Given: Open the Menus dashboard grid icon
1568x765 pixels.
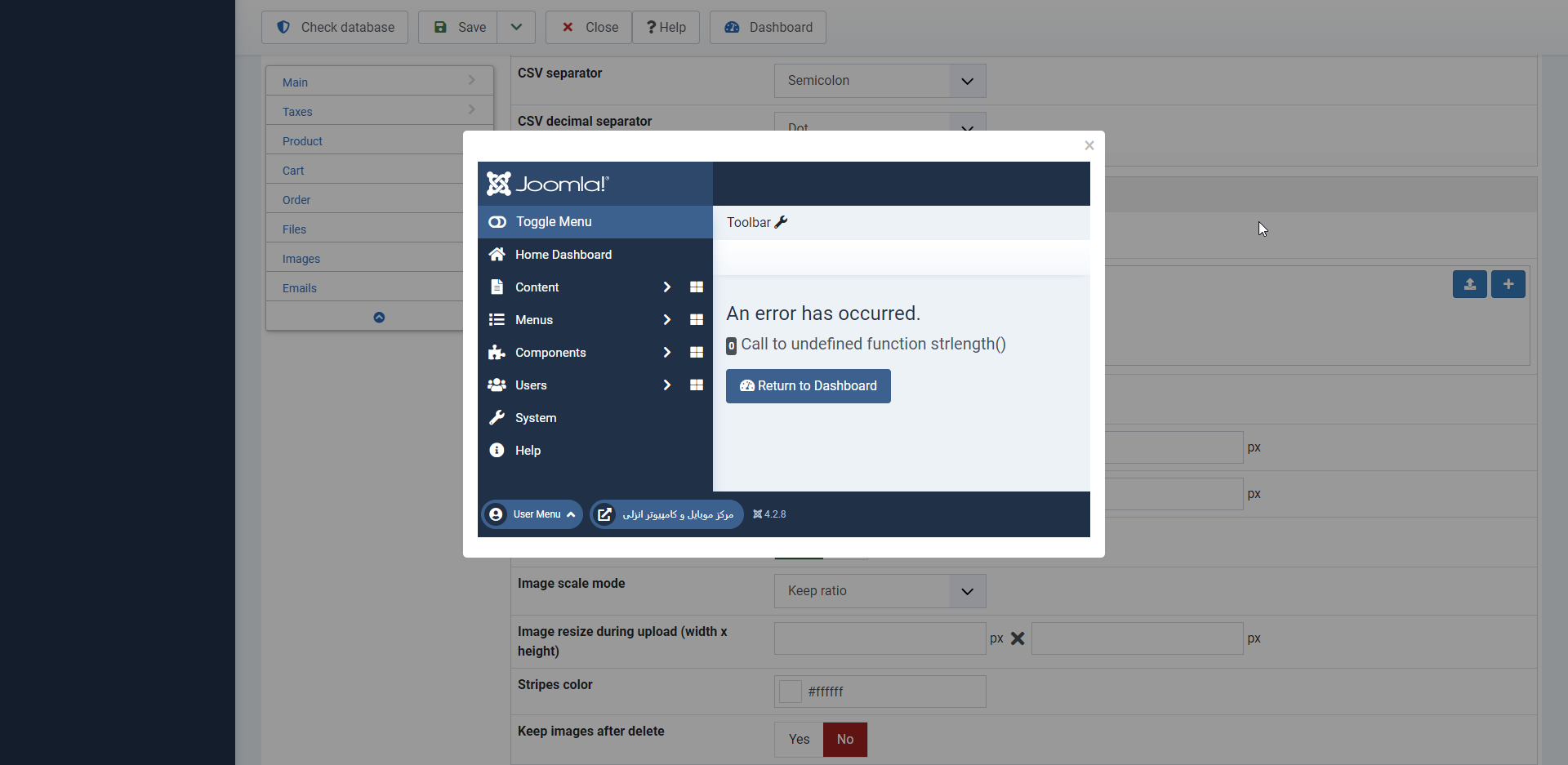Looking at the screenshot, I should 697,320.
